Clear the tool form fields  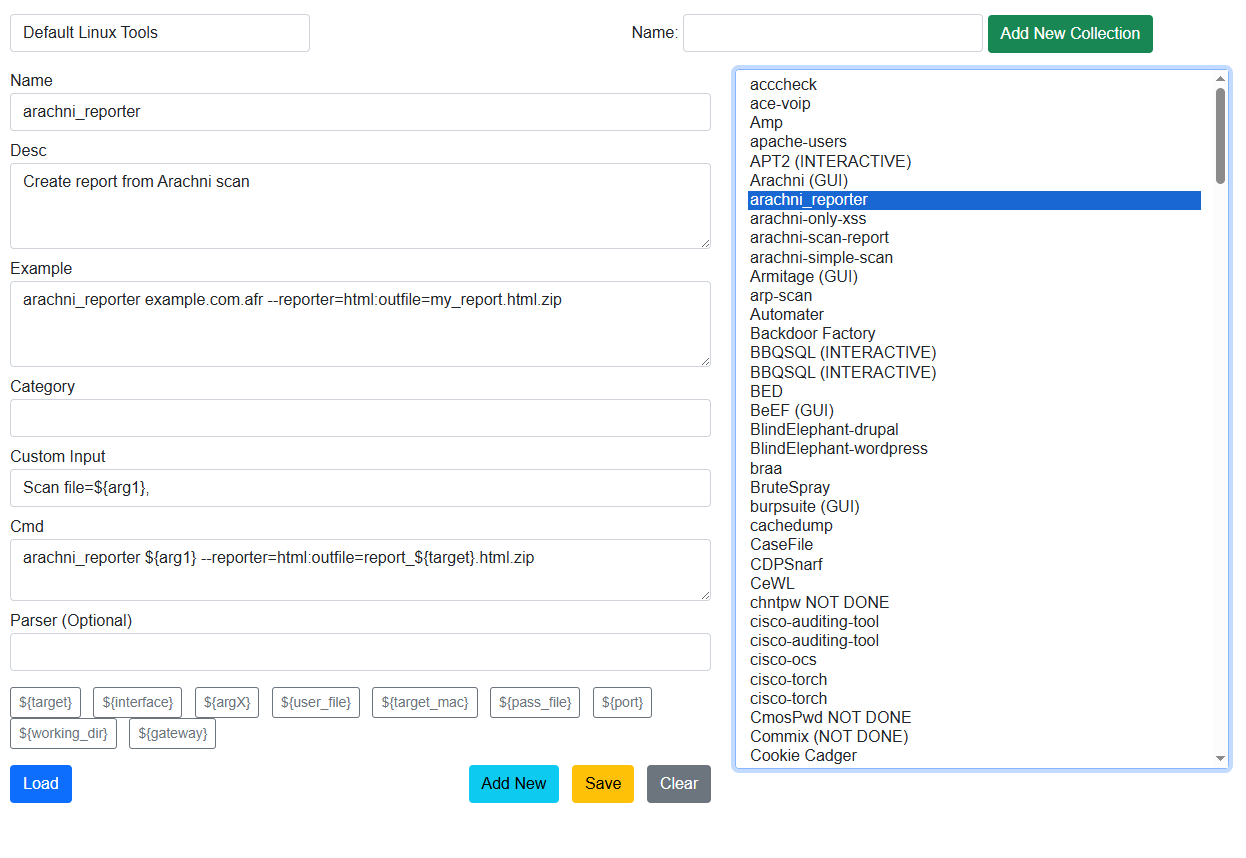tap(678, 784)
